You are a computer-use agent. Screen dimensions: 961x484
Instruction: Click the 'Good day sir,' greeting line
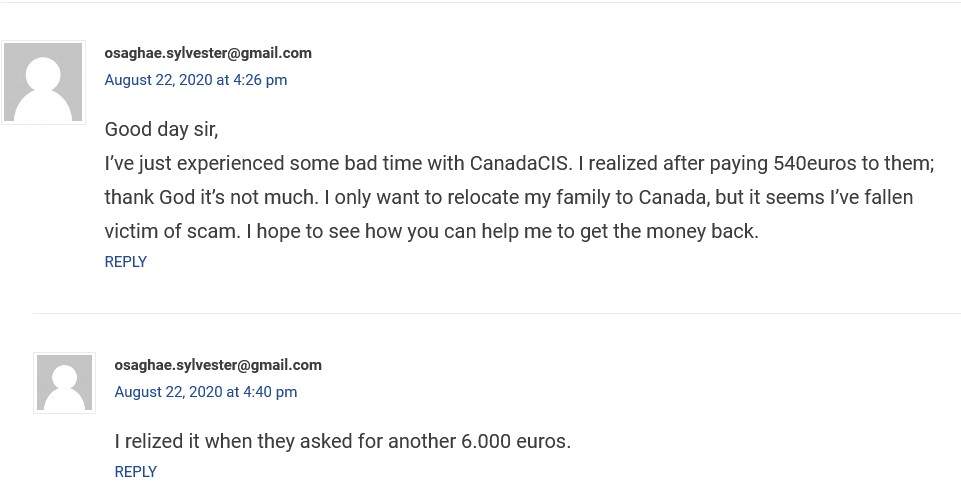(161, 130)
